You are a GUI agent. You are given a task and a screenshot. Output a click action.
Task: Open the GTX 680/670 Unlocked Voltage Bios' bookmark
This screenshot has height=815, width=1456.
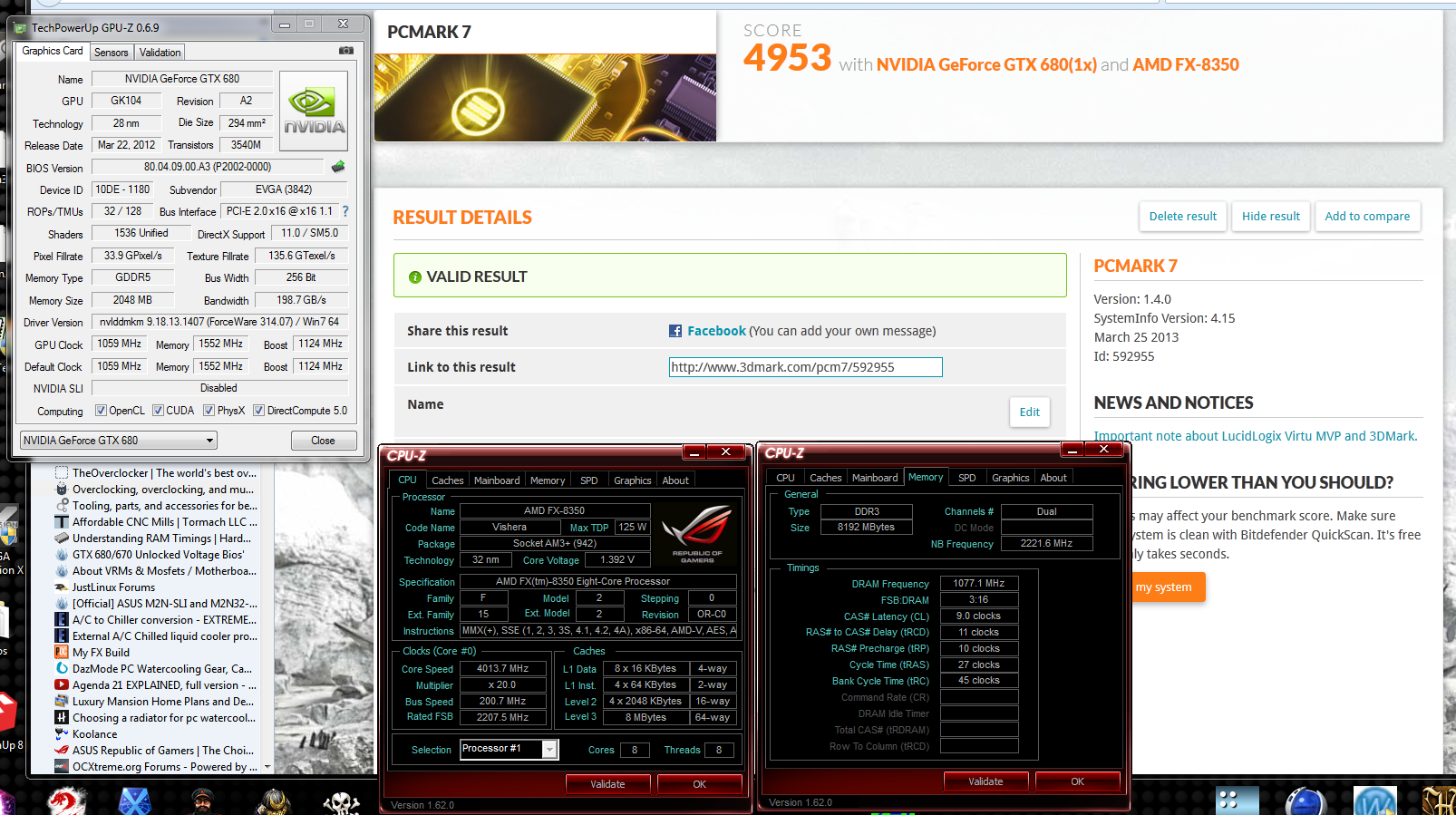pos(158,555)
